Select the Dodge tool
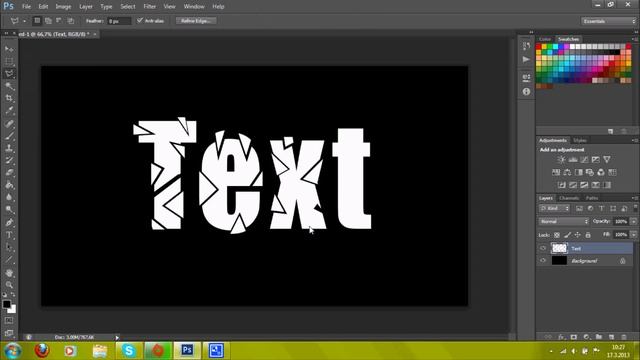The width and height of the screenshot is (640, 360). pos(9,210)
